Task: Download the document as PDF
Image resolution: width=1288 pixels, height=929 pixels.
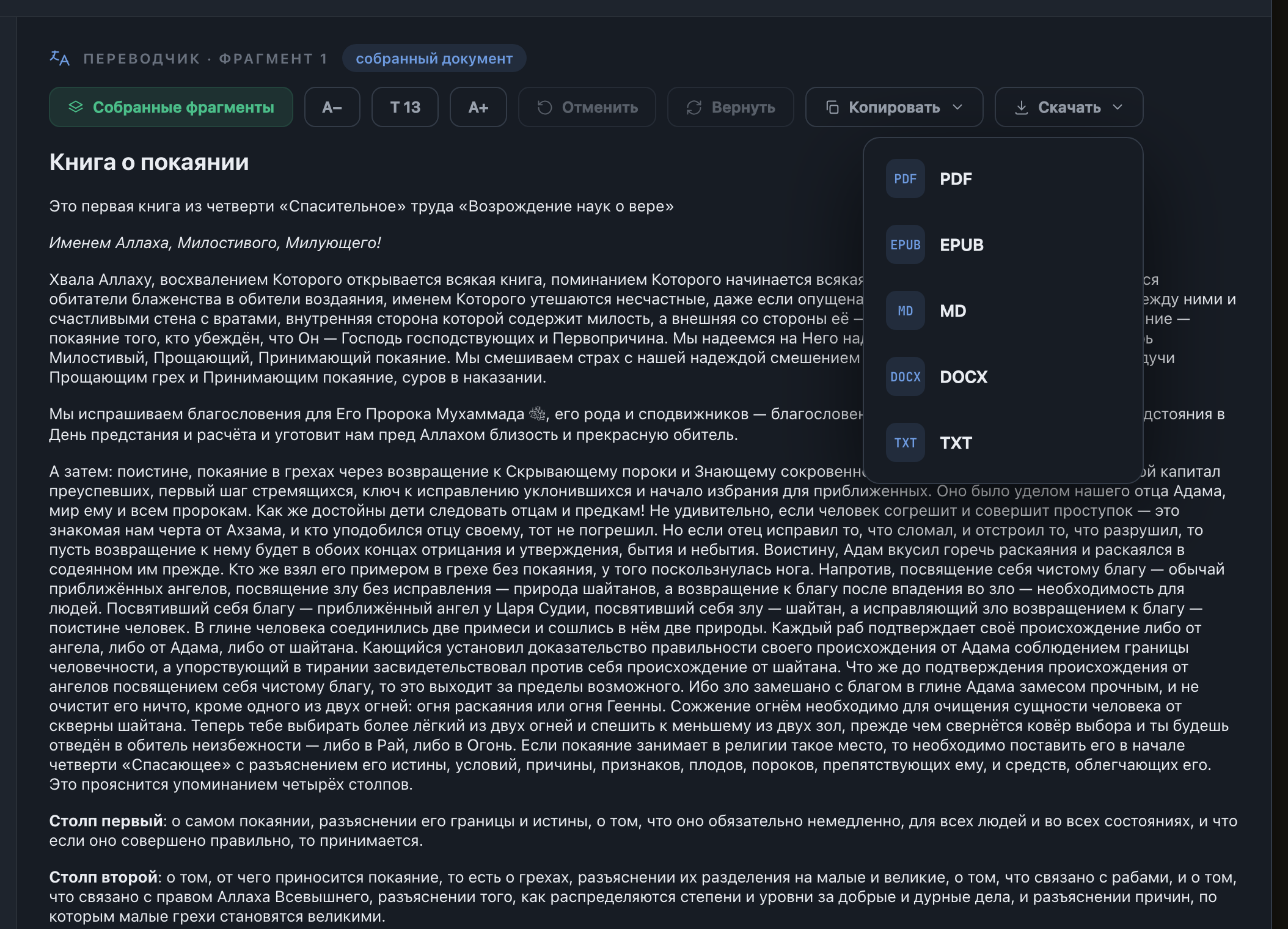Action: coord(1003,178)
